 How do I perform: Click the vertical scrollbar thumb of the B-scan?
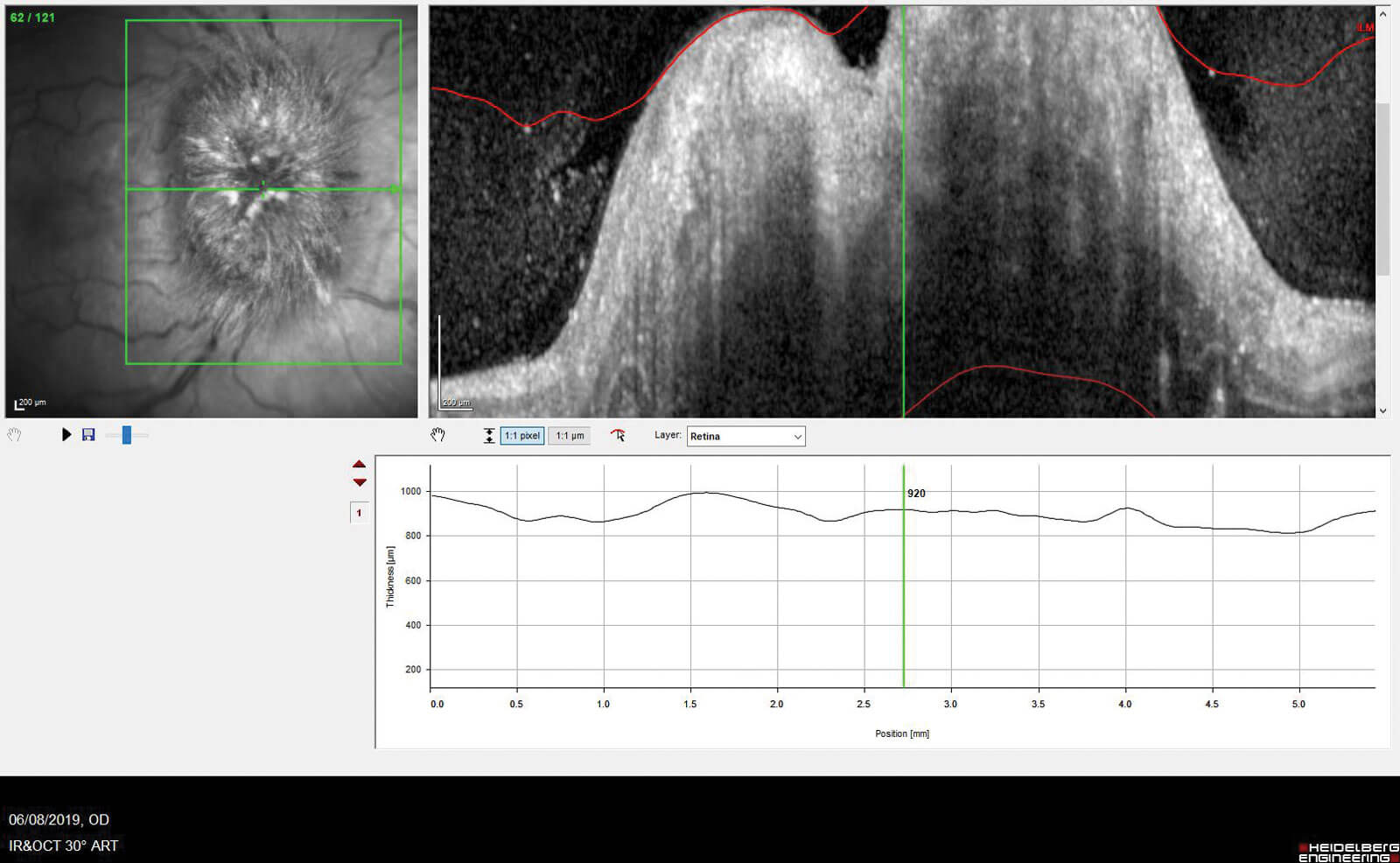[x=1382, y=188]
